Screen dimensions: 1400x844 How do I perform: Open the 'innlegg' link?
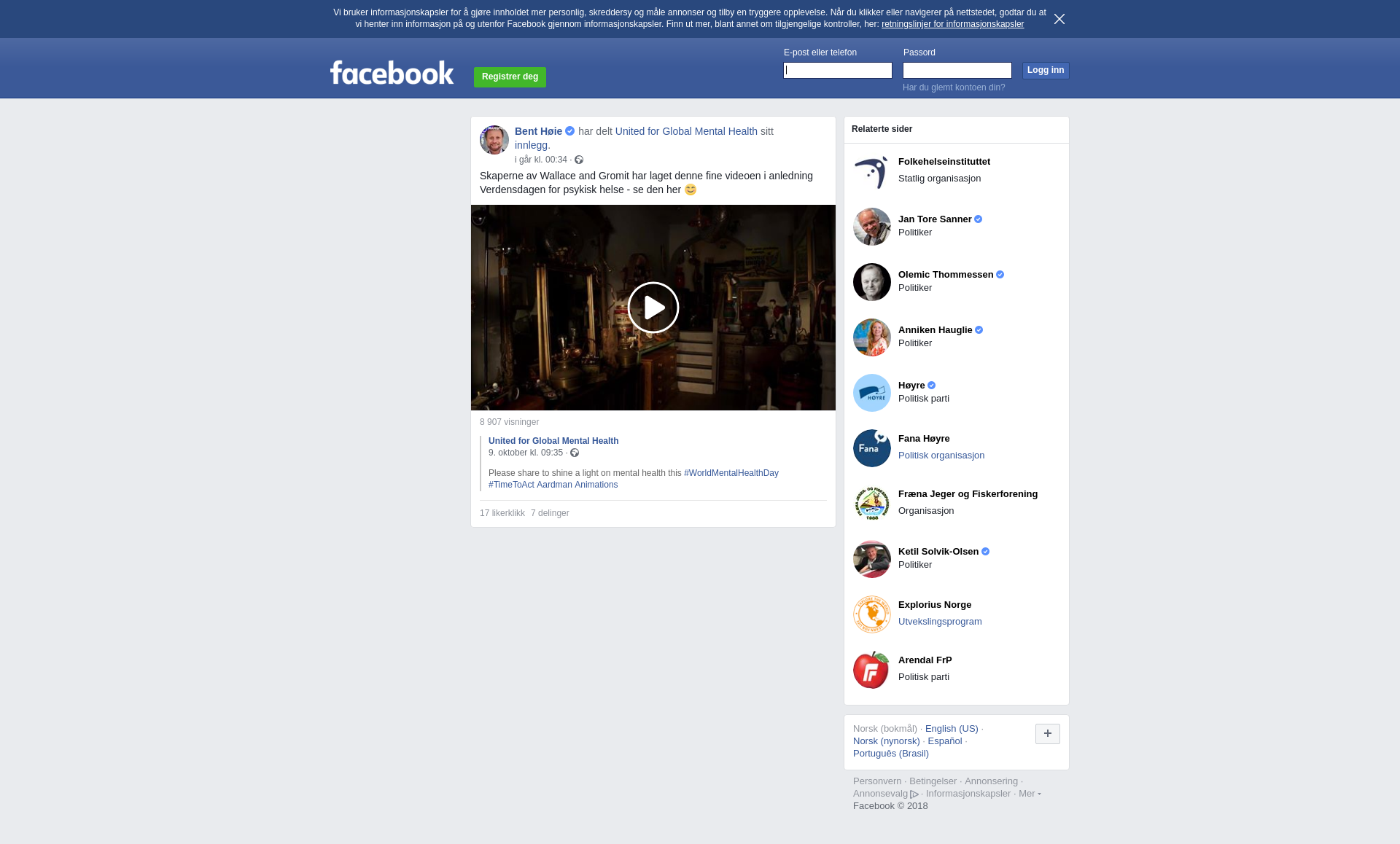(x=531, y=145)
